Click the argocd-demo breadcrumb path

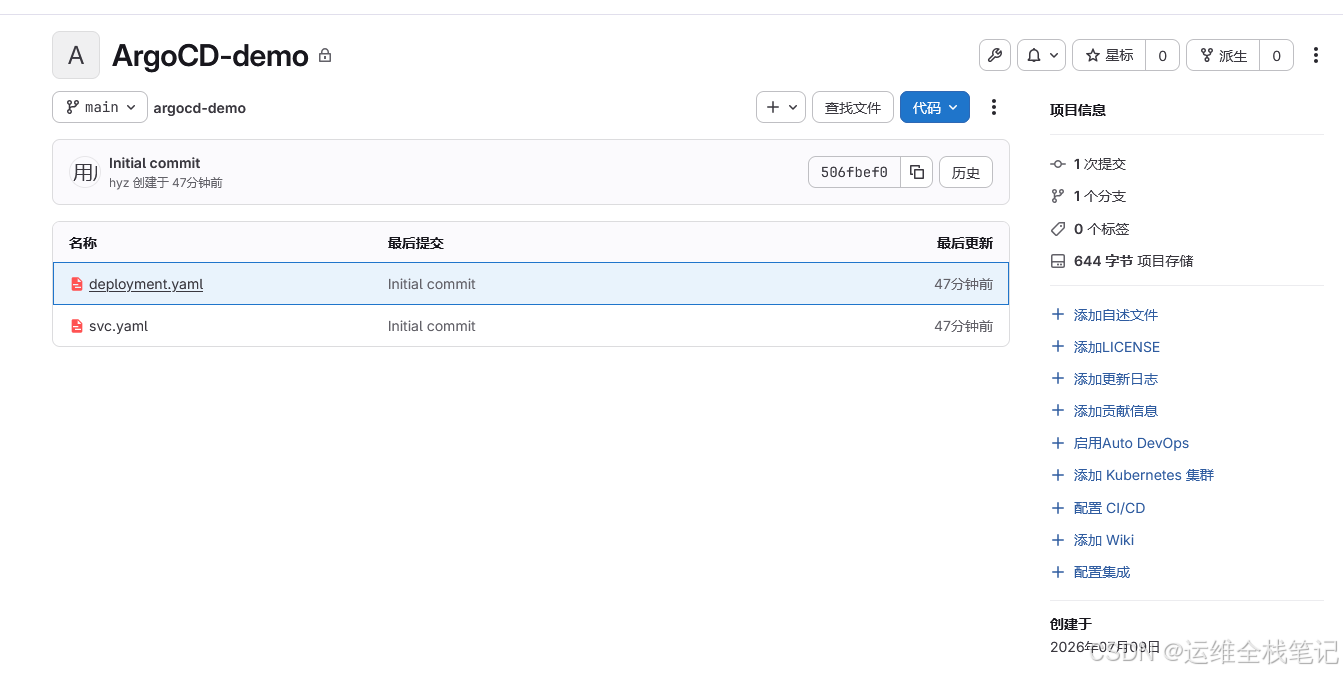[199, 108]
